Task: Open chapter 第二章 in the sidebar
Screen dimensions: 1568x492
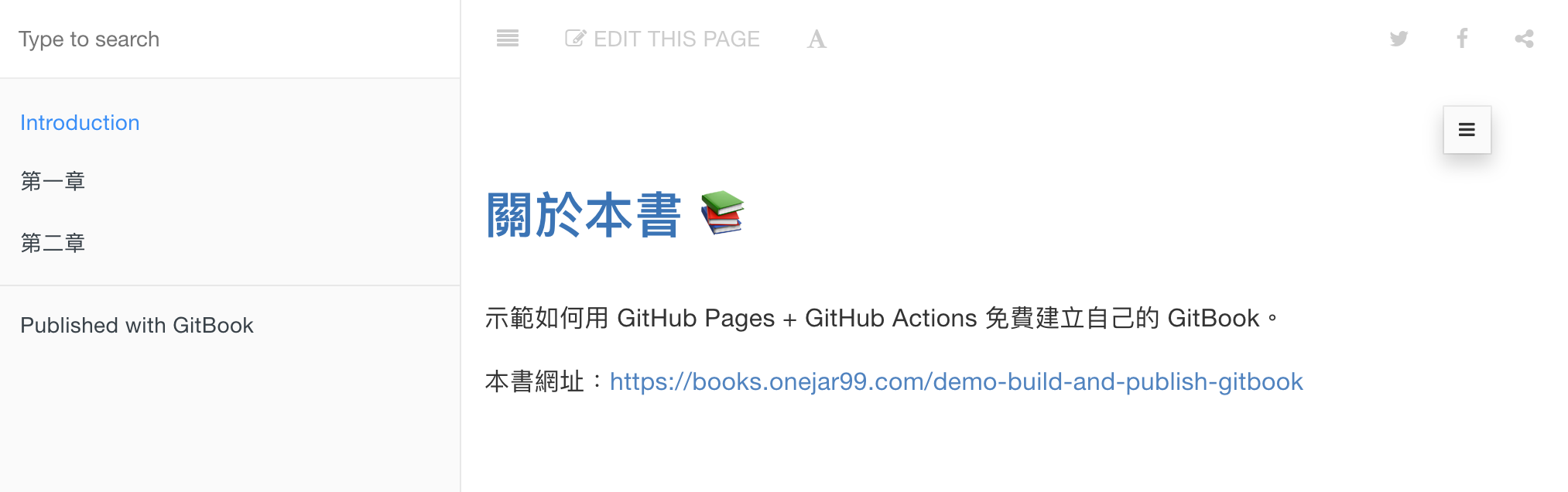Action: [53, 243]
